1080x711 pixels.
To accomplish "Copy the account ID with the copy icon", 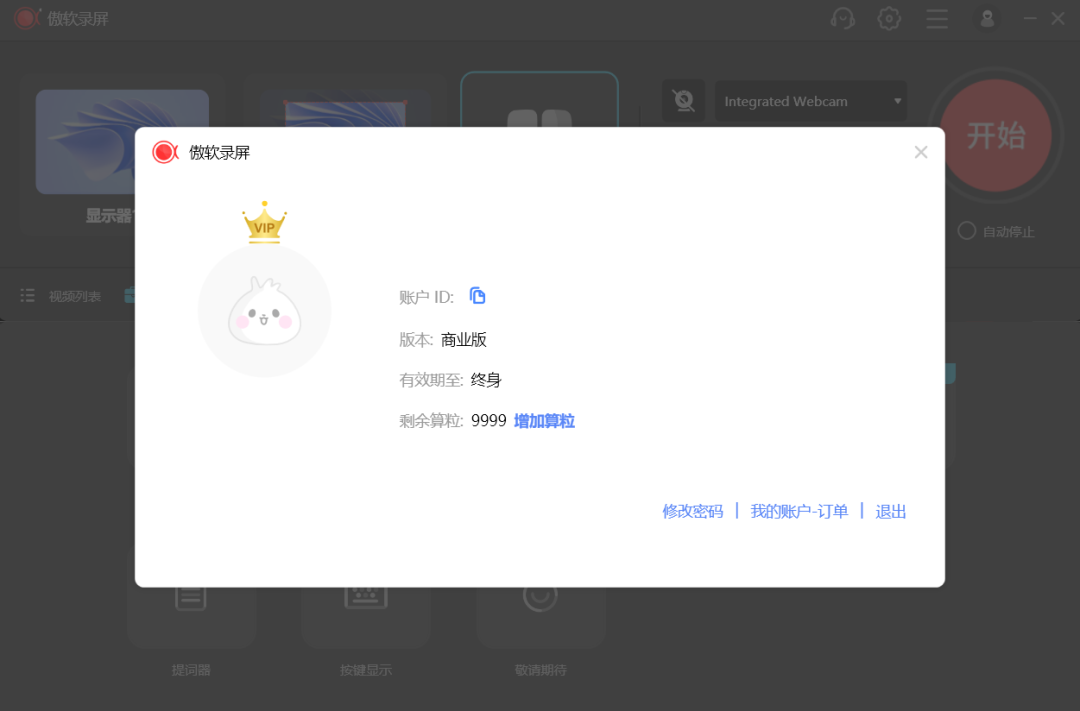I will [x=477, y=296].
